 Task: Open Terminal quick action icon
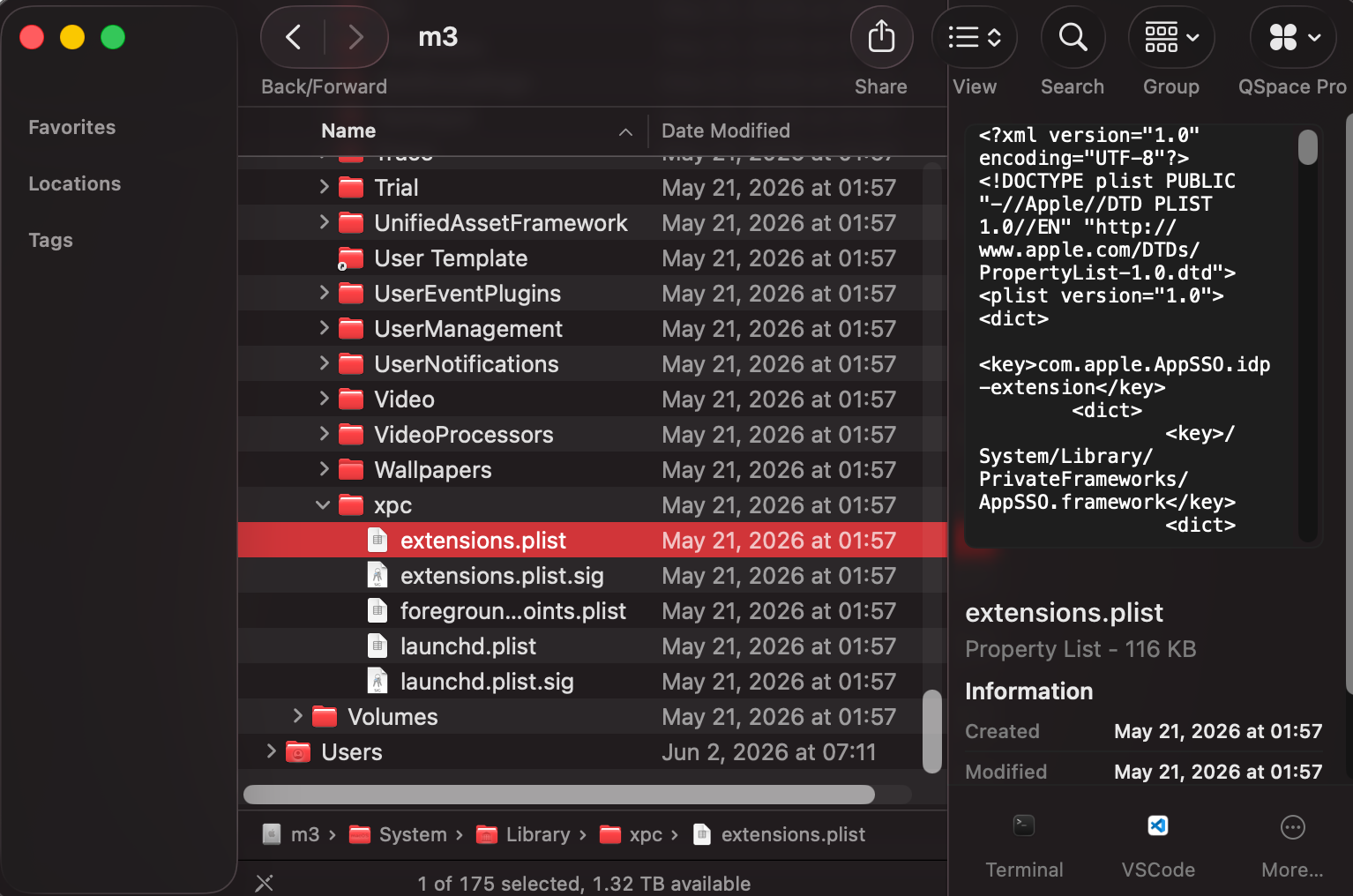(x=1024, y=826)
